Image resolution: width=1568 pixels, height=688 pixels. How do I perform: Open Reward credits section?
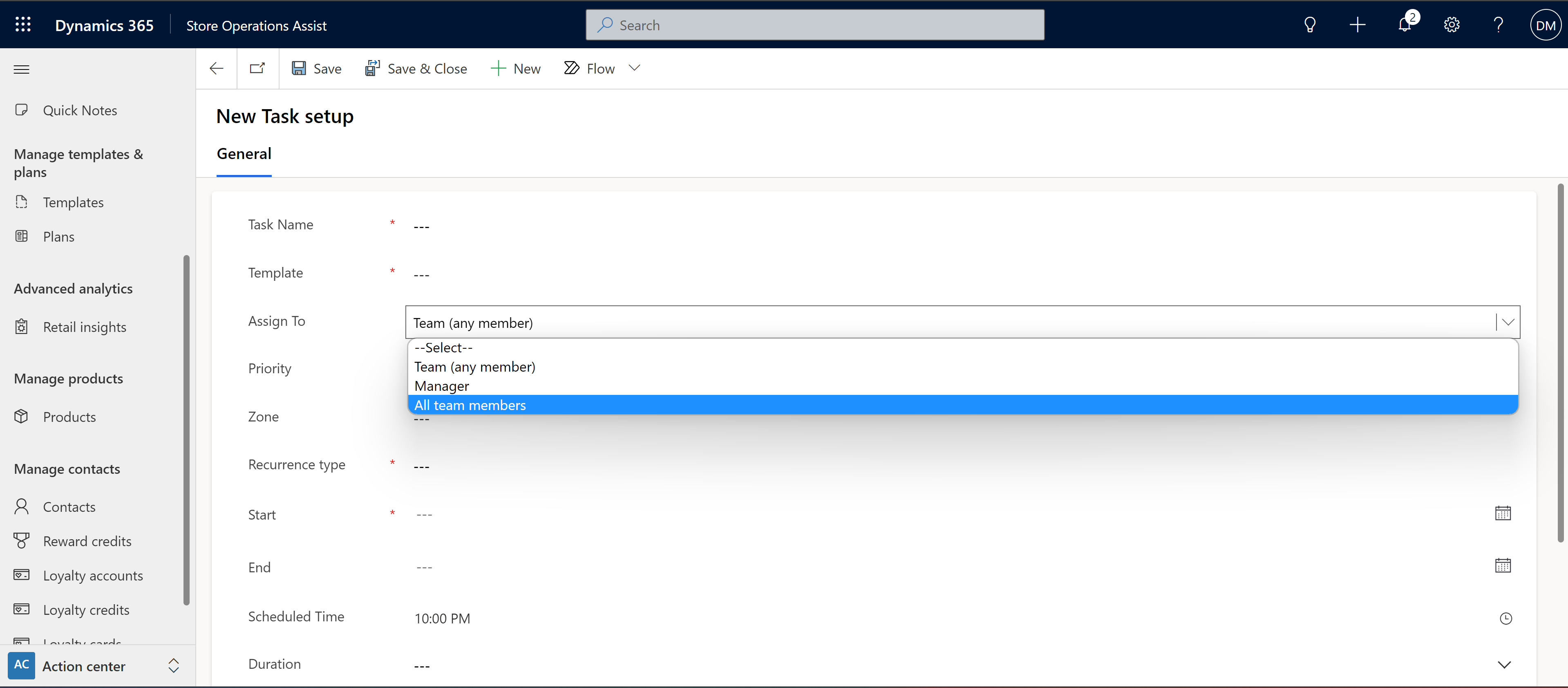click(86, 540)
